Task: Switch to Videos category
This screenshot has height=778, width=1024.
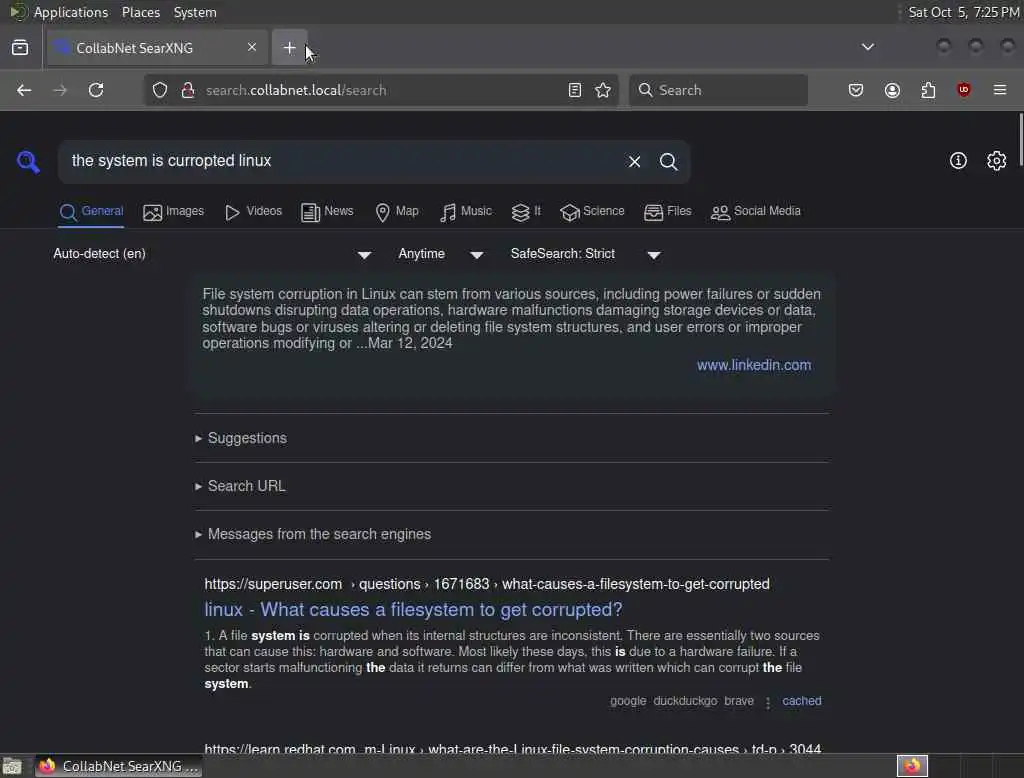Action: [x=253, y=212]
